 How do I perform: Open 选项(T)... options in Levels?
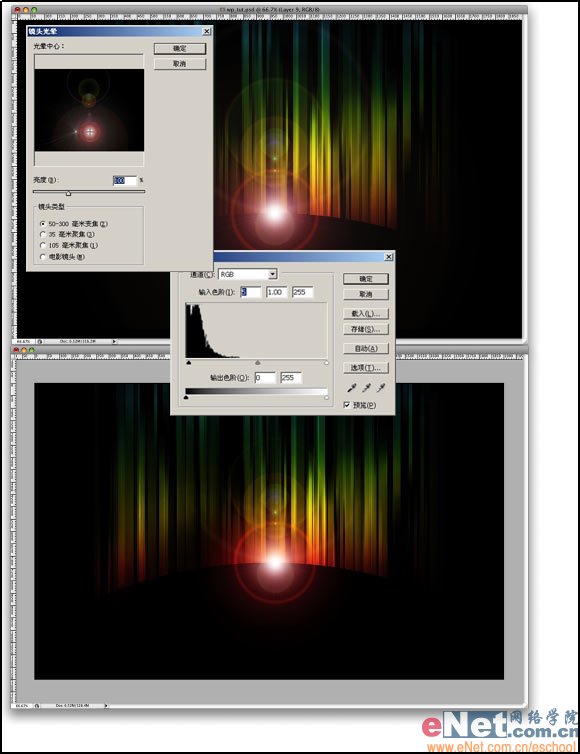[366, 368]
